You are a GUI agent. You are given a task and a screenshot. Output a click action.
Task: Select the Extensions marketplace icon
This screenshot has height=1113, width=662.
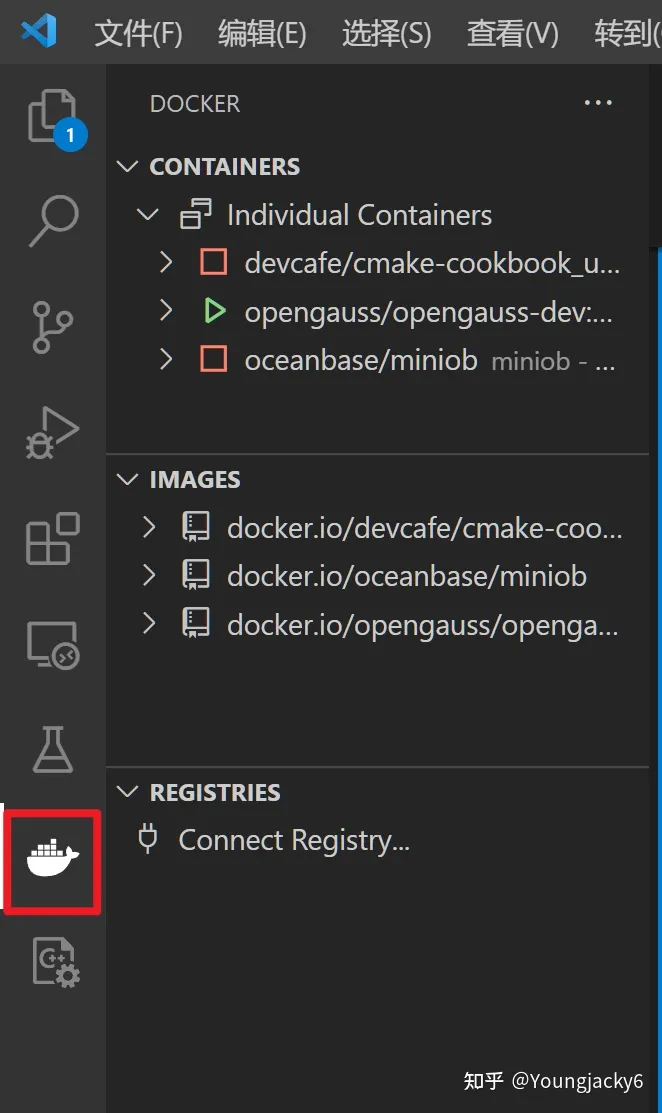[52, 538]
